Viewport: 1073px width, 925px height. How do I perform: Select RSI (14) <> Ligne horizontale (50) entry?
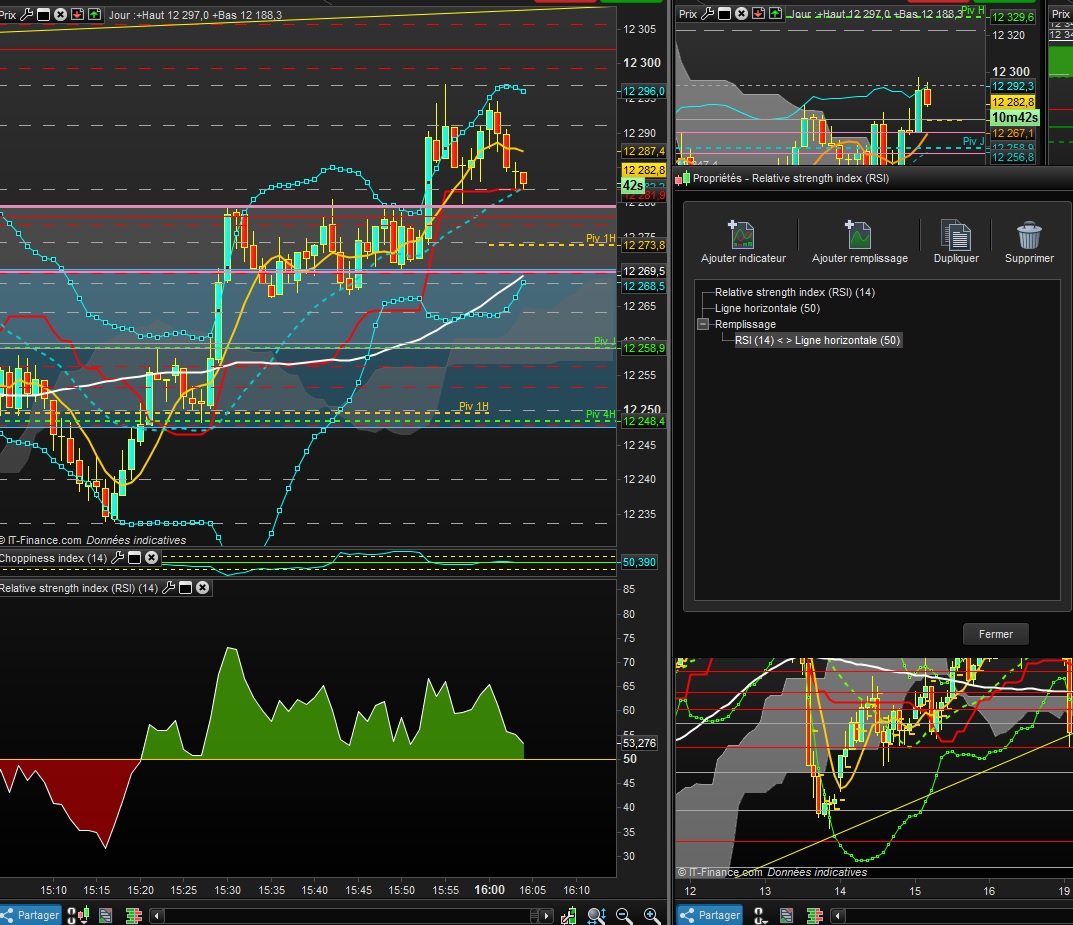(817, 340)
